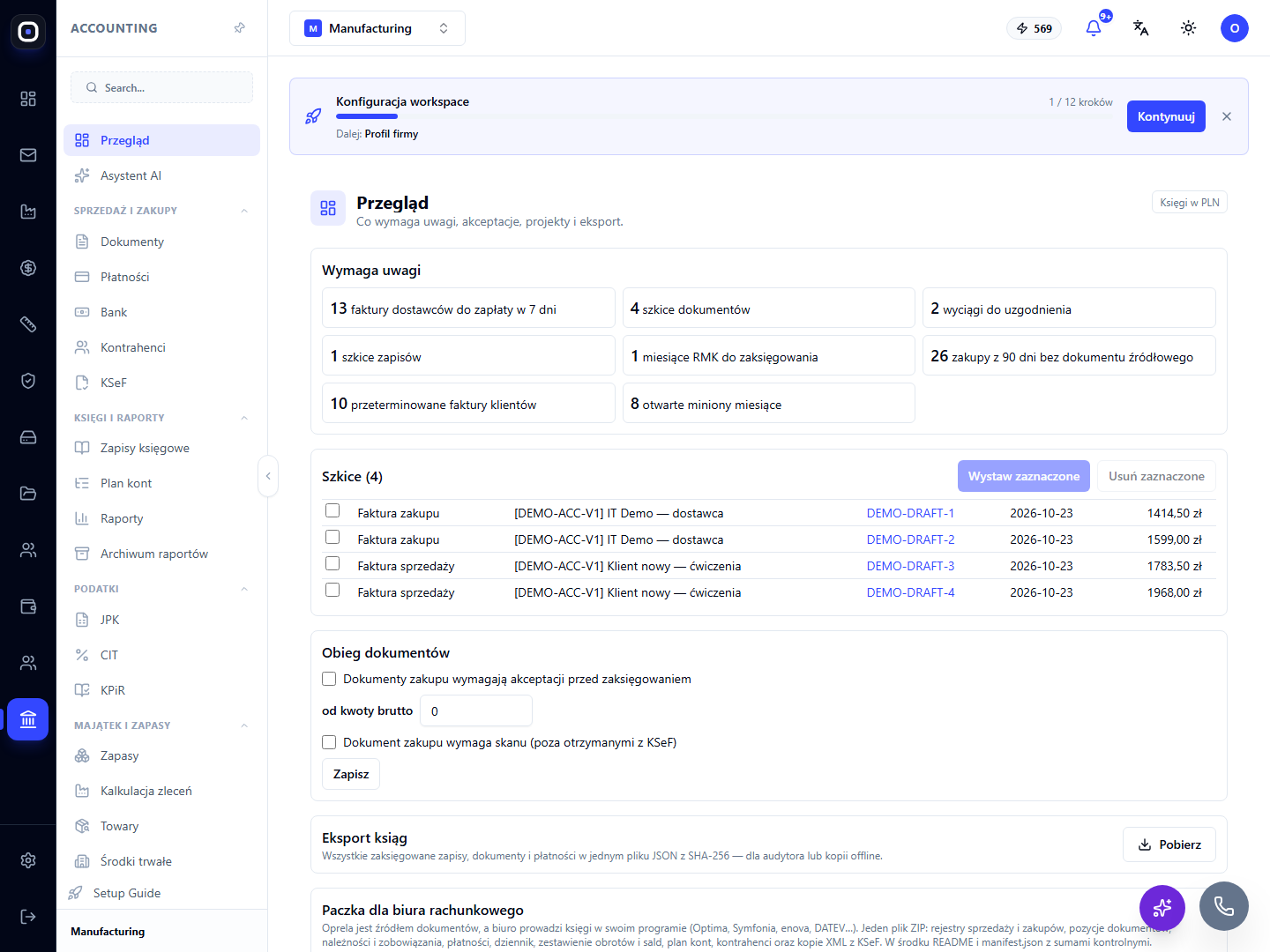The image size is (1270, 952).
Task: Select the DEMO-DRAFT-4 row checkbox
Action: point(332,590)
